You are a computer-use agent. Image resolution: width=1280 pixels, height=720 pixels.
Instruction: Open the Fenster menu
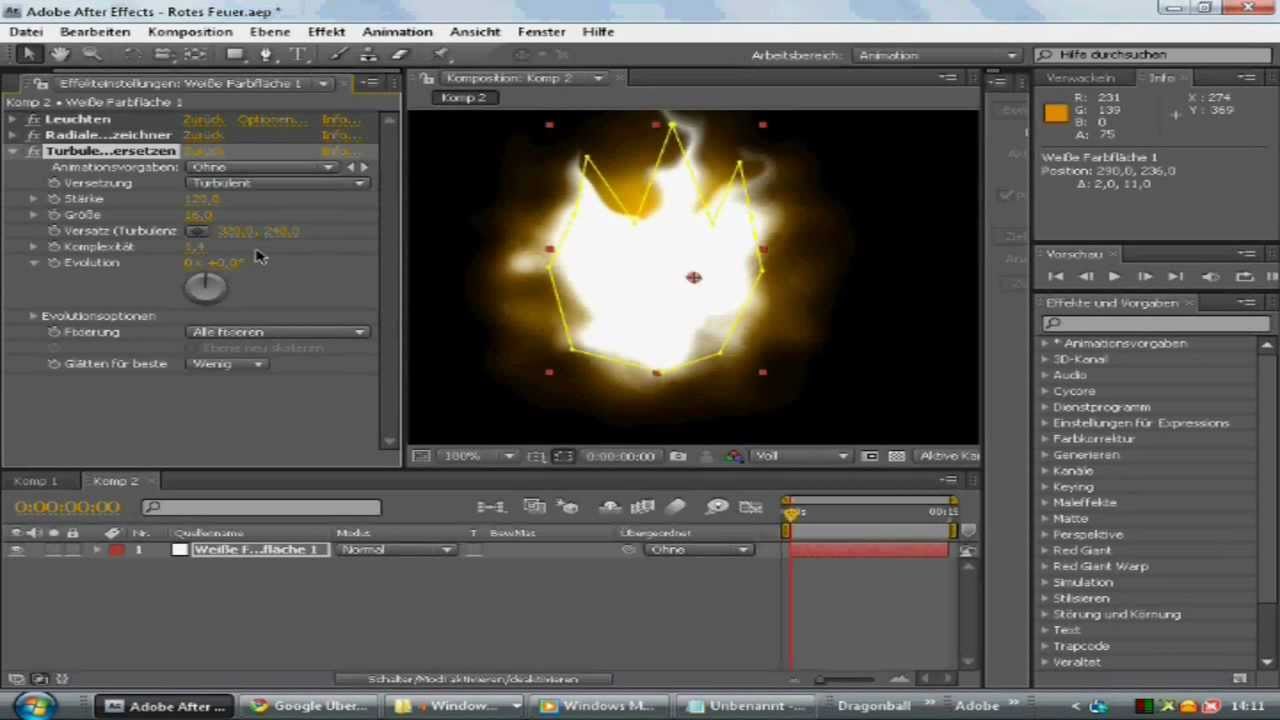[x=541, y=32]
